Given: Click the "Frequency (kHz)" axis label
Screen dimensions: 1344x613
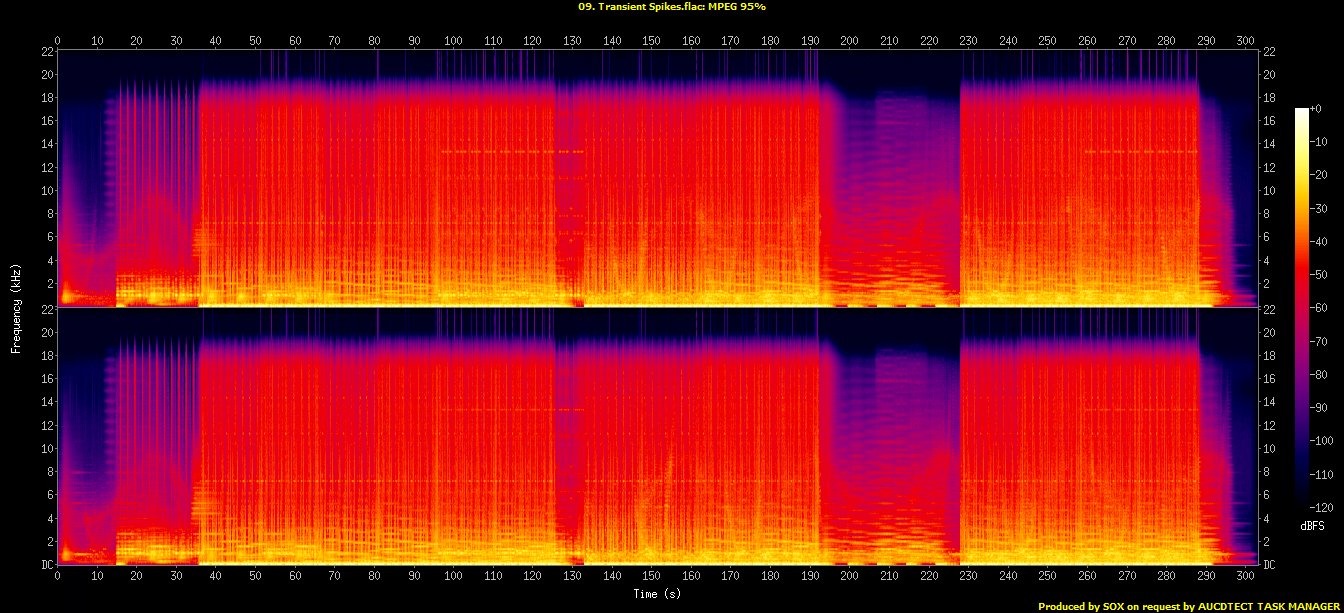Looking at the screenshot, I should [17, 306].
